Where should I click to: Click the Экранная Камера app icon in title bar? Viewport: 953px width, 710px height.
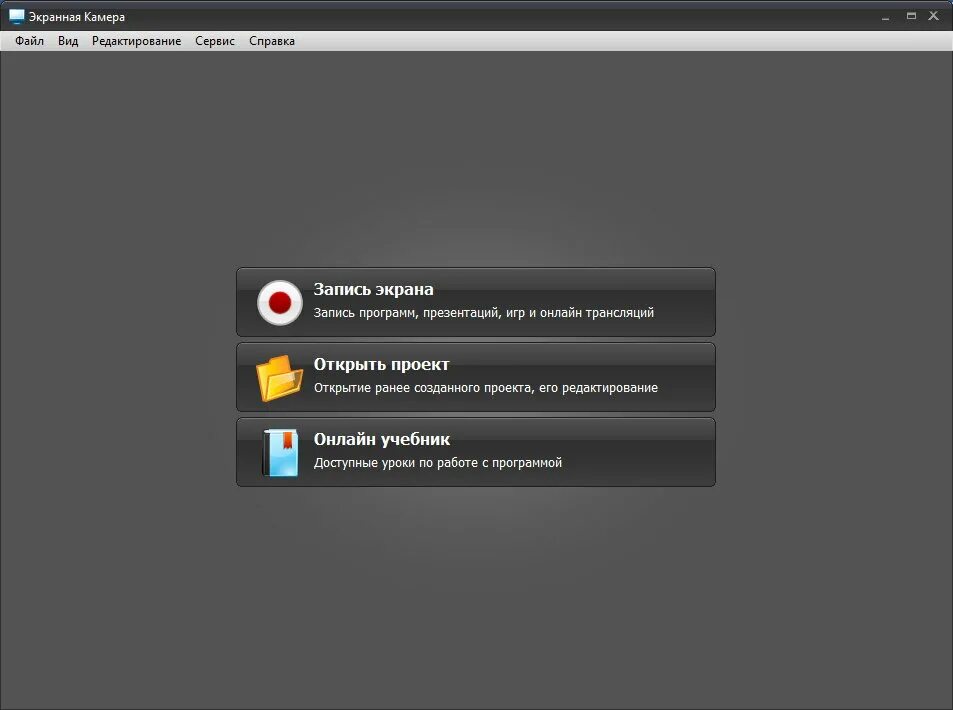[16, 16]
